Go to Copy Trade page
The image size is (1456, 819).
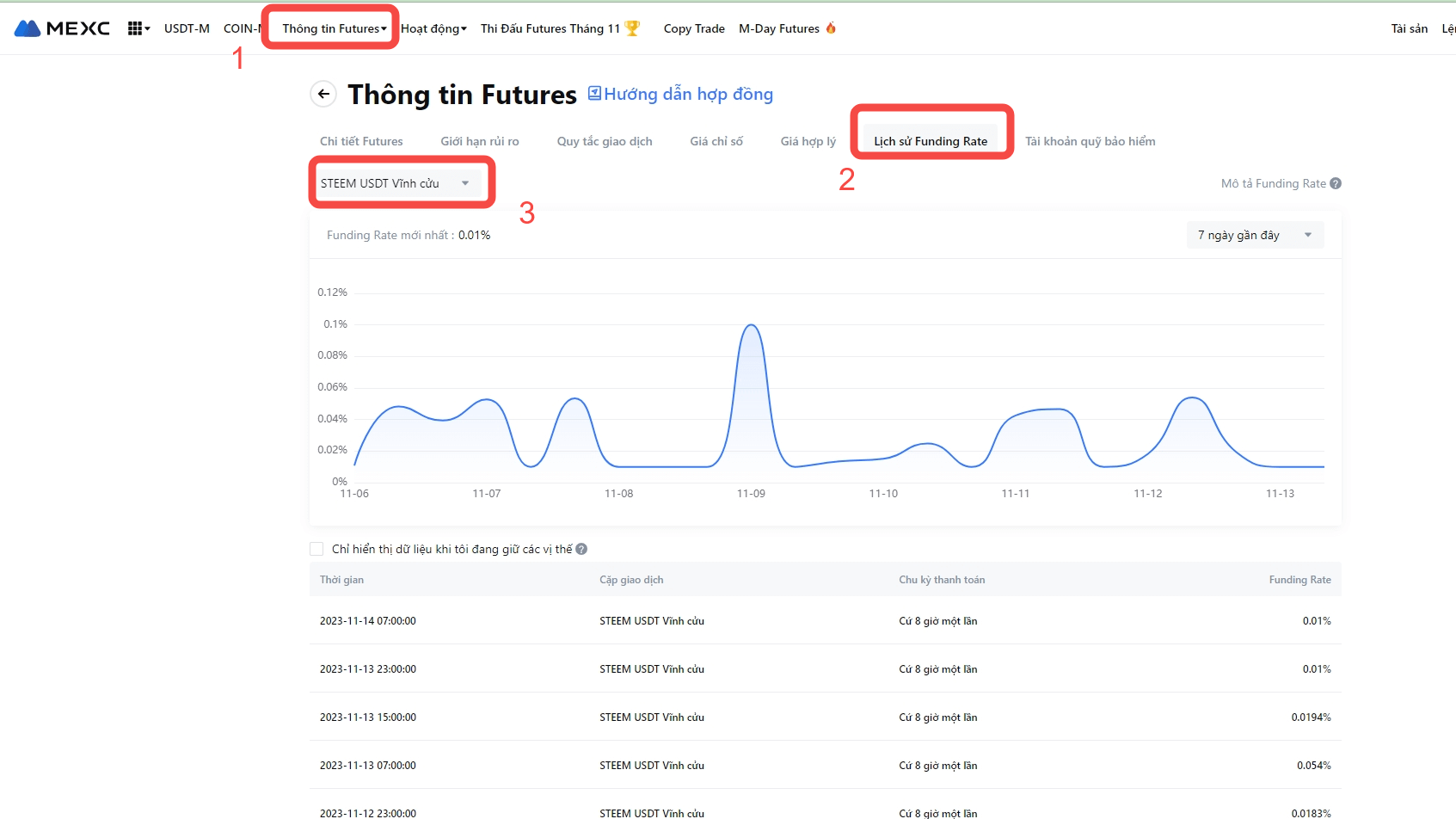point(694,28)
